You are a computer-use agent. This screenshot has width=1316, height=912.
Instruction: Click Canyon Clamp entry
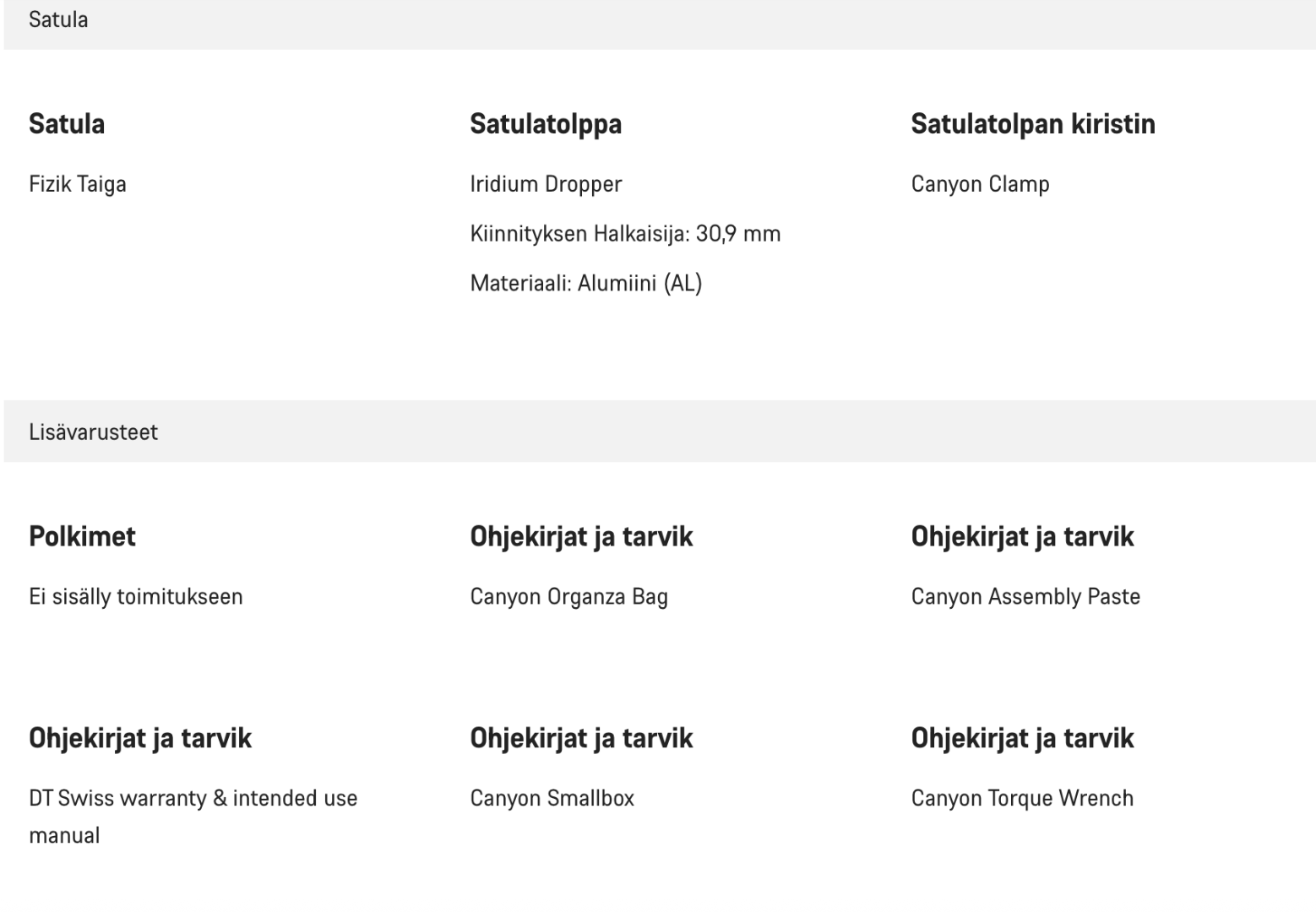pos(980,184)
